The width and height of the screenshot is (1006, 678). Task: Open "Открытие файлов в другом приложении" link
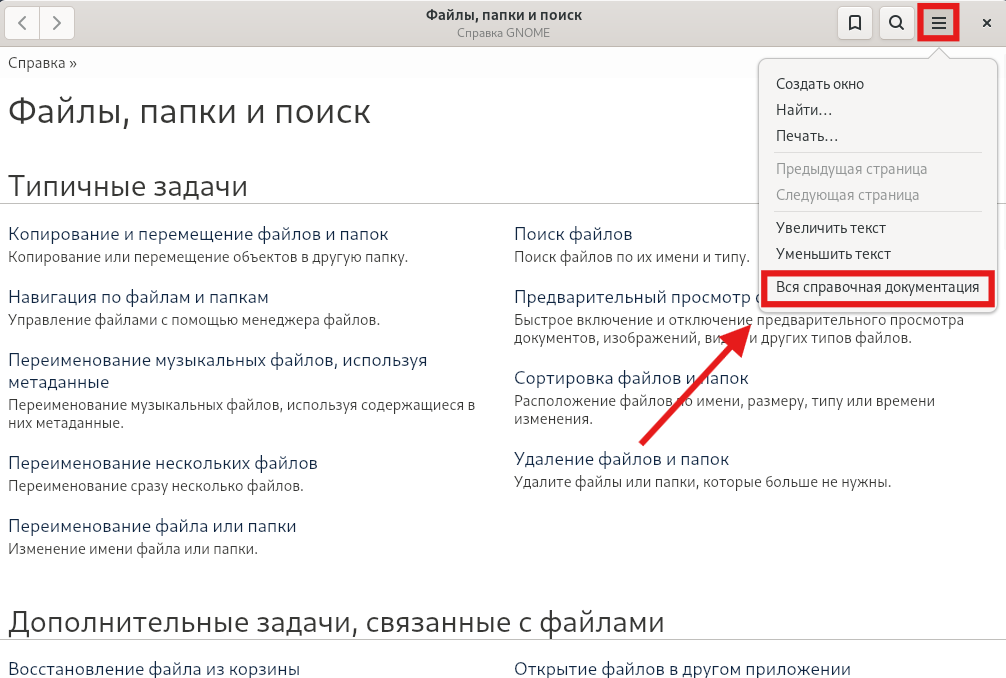pos(682,669)
